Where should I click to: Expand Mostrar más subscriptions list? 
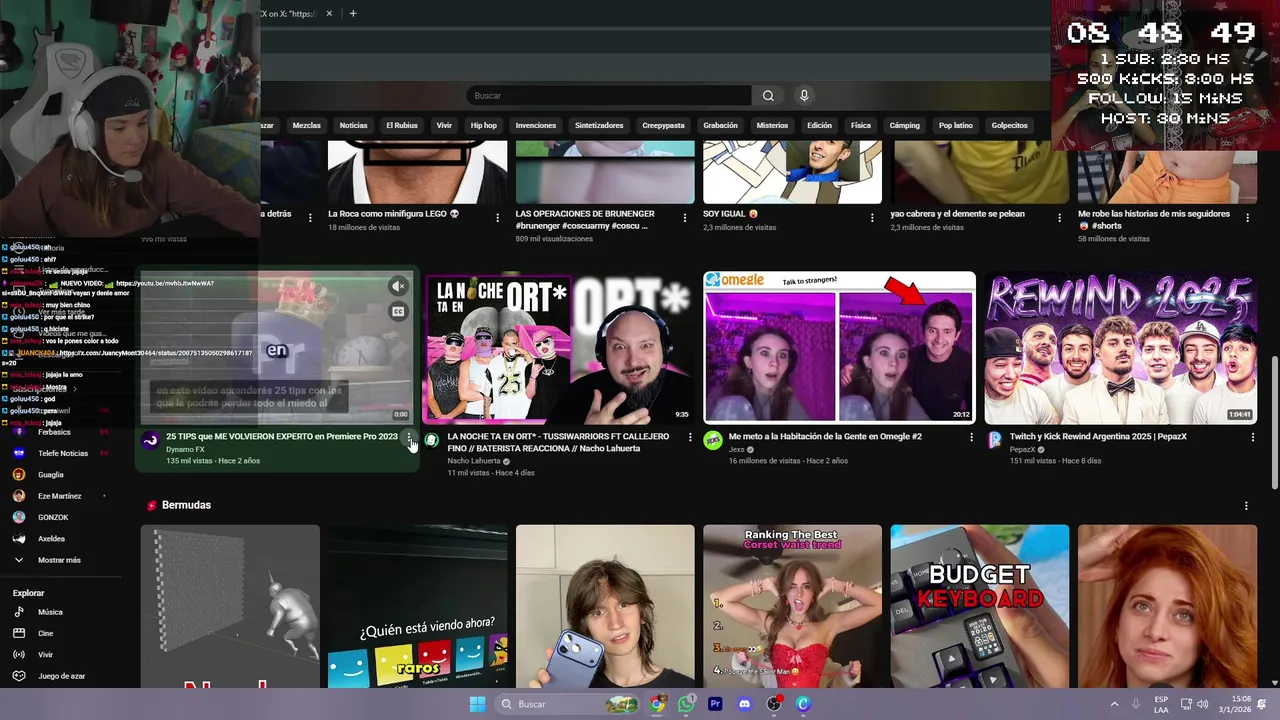pos(59,560)
